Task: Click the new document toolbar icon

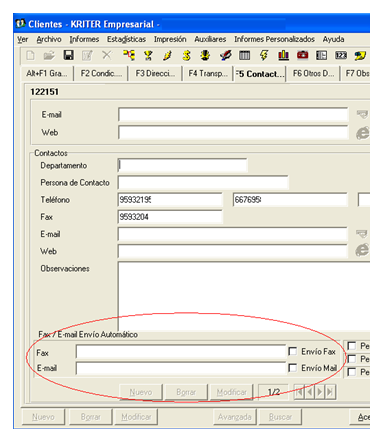Action: tap(30, 55)
